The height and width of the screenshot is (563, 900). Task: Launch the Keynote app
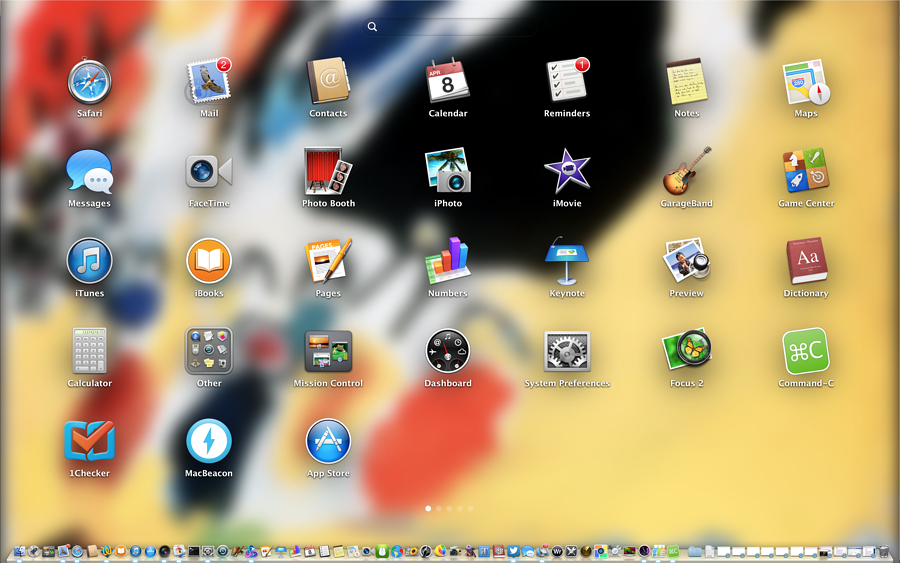(x=567, y=261)
